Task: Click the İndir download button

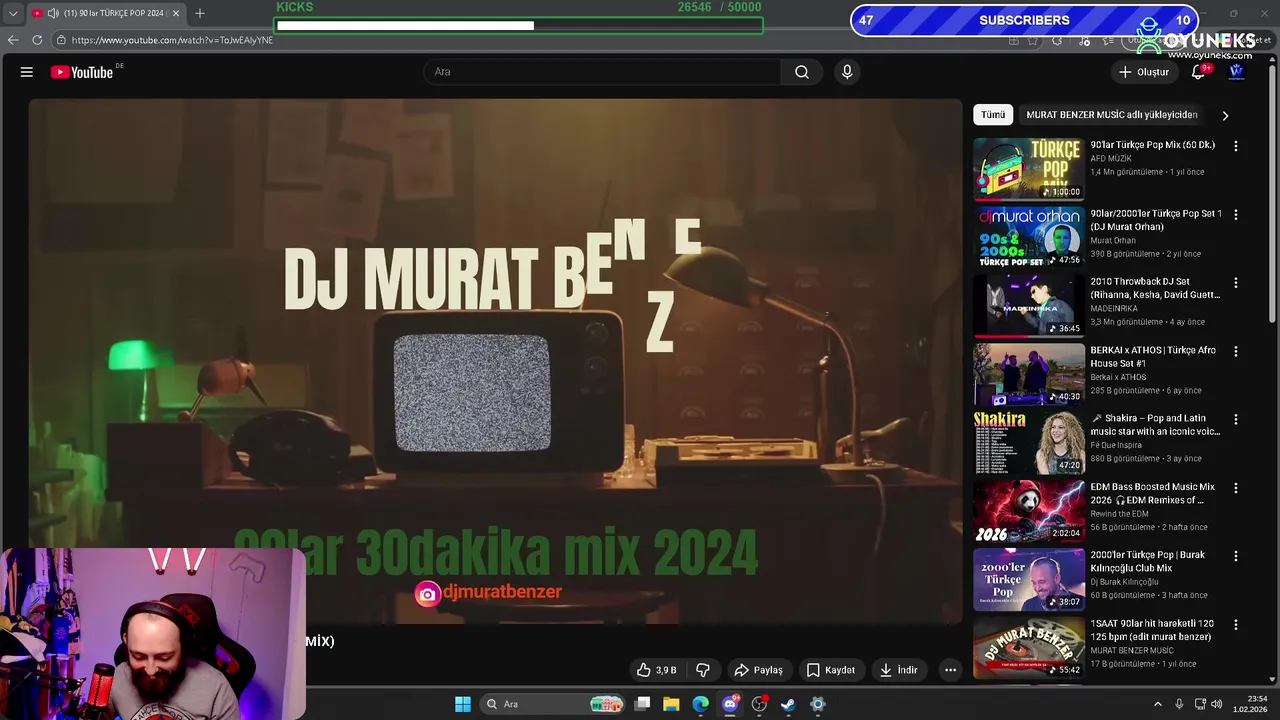Action: 898,670
